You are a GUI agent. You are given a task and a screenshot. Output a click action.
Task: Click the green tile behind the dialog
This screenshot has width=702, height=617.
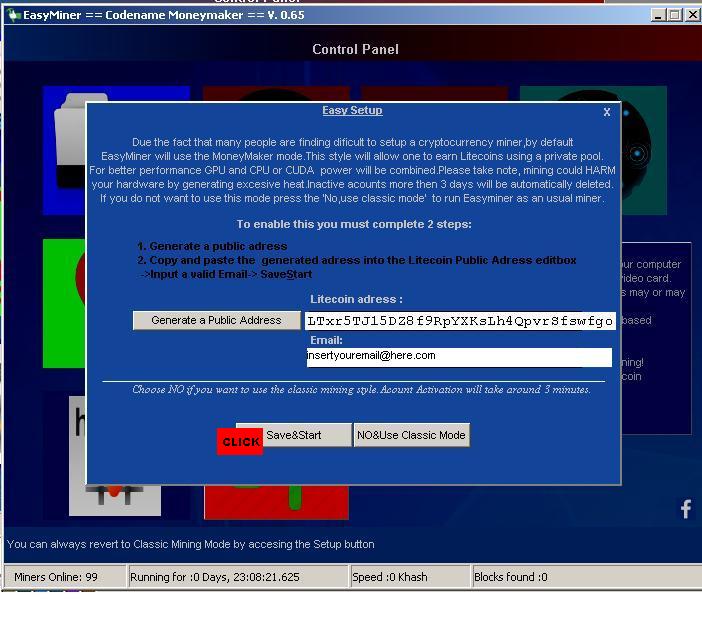64,303
